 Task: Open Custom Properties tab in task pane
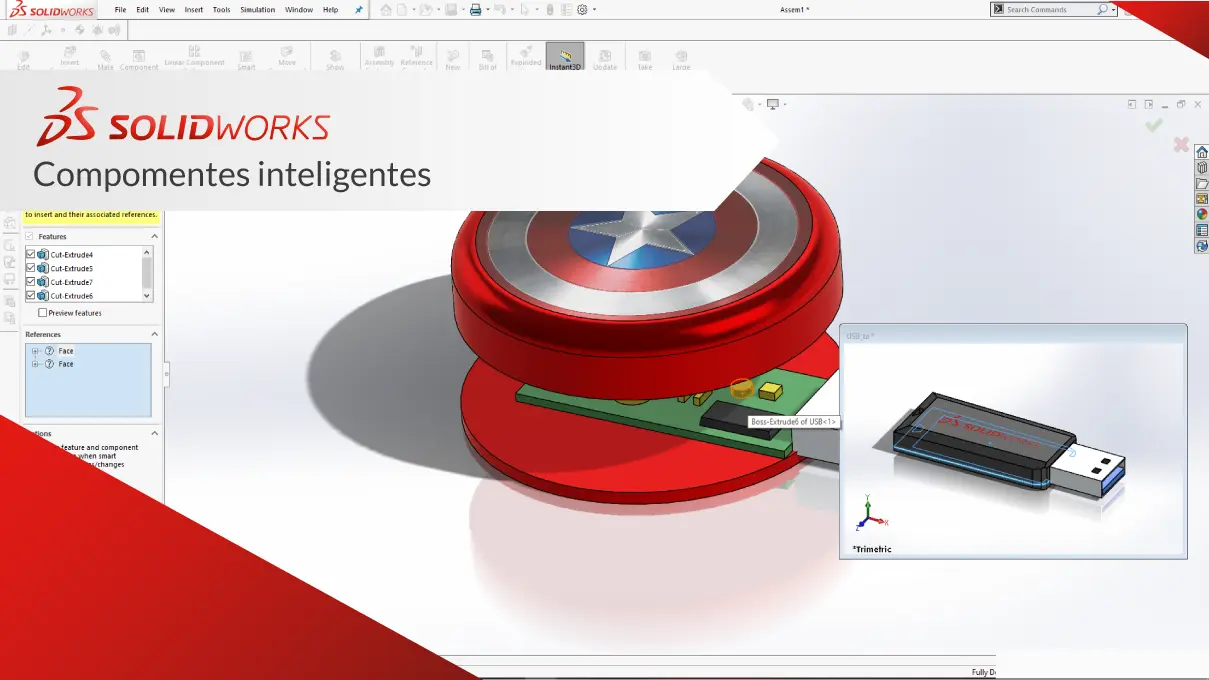1202,230
